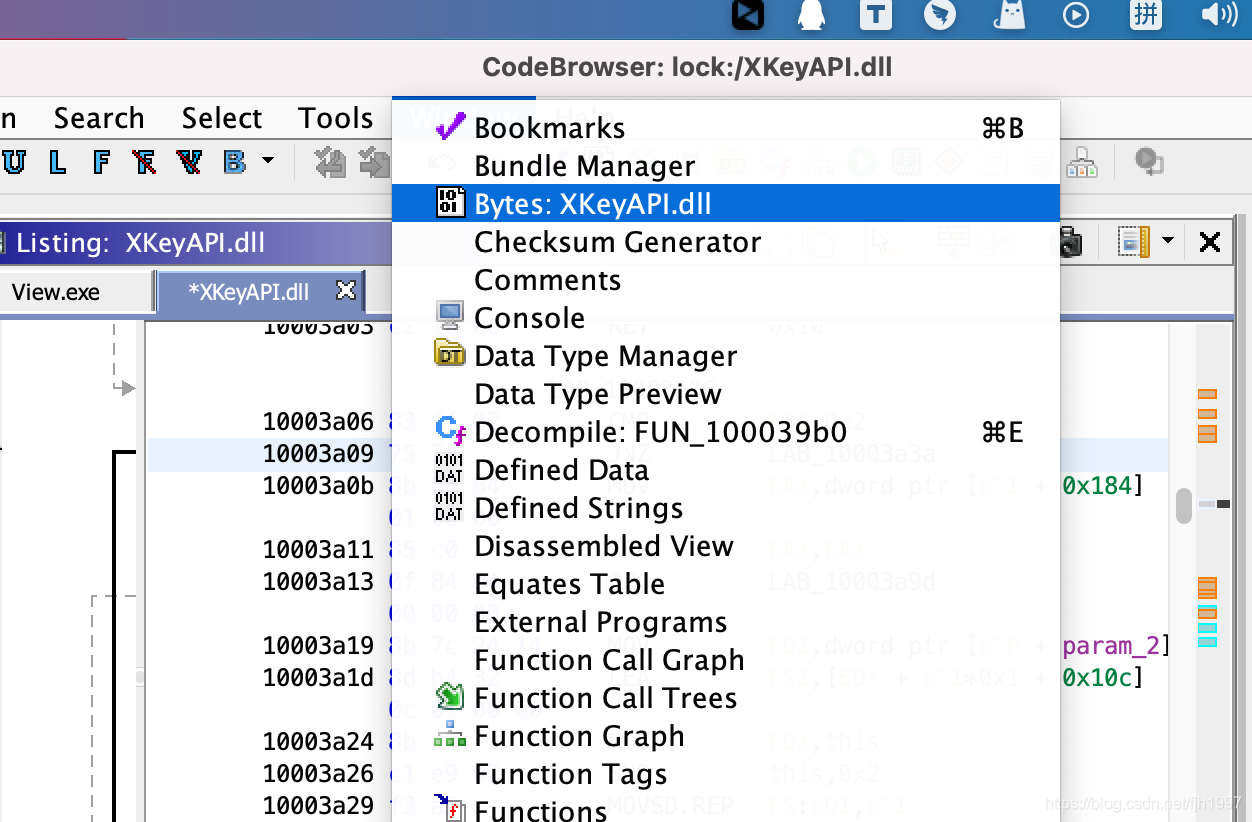This screenshot has height=822, width=1252.
Task: Click address 10003a13 in the listing
Action: (318, 581)
